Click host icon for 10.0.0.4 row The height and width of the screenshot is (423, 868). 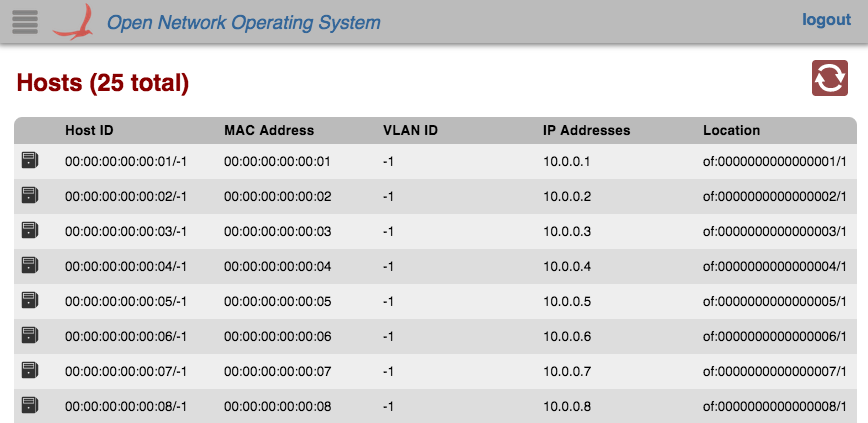pos(30,265)
